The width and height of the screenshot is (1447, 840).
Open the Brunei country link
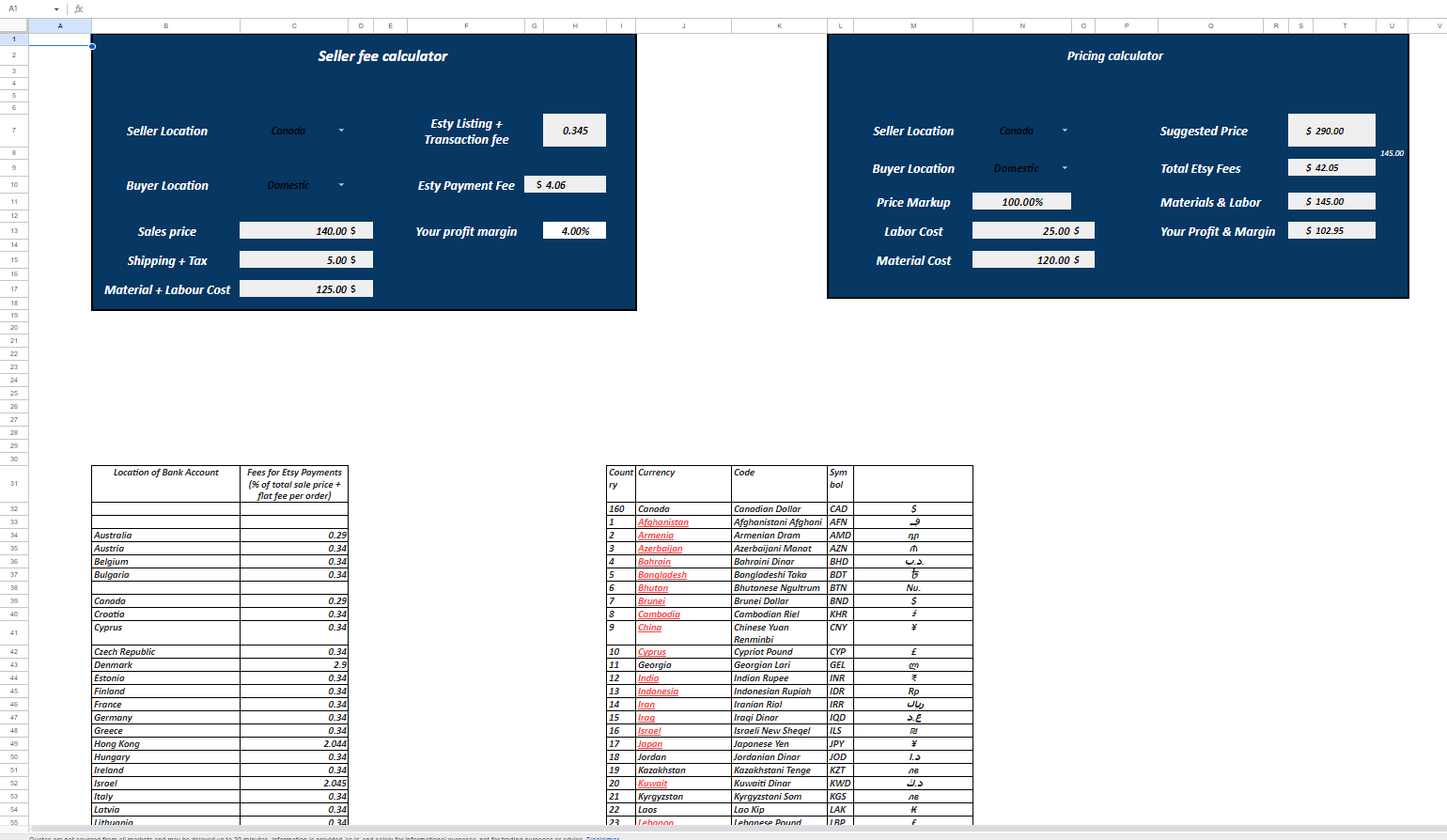[x=651, y=601]
